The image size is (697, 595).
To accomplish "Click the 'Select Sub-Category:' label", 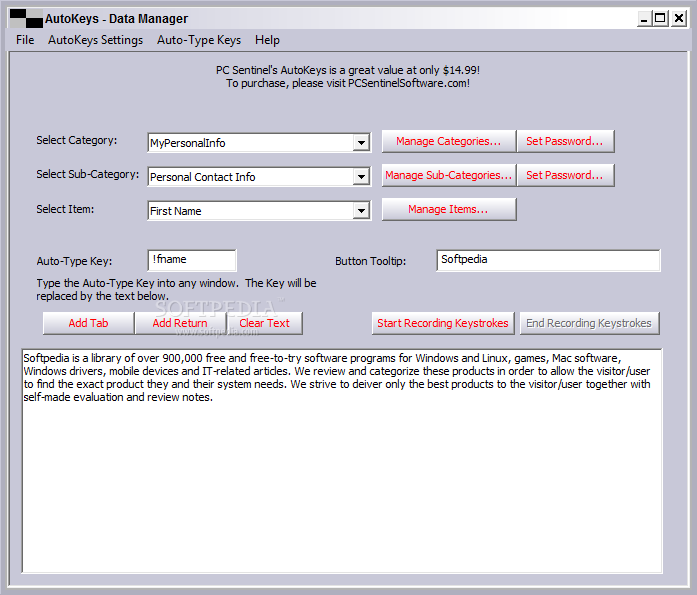I will (x=88, y=174).
